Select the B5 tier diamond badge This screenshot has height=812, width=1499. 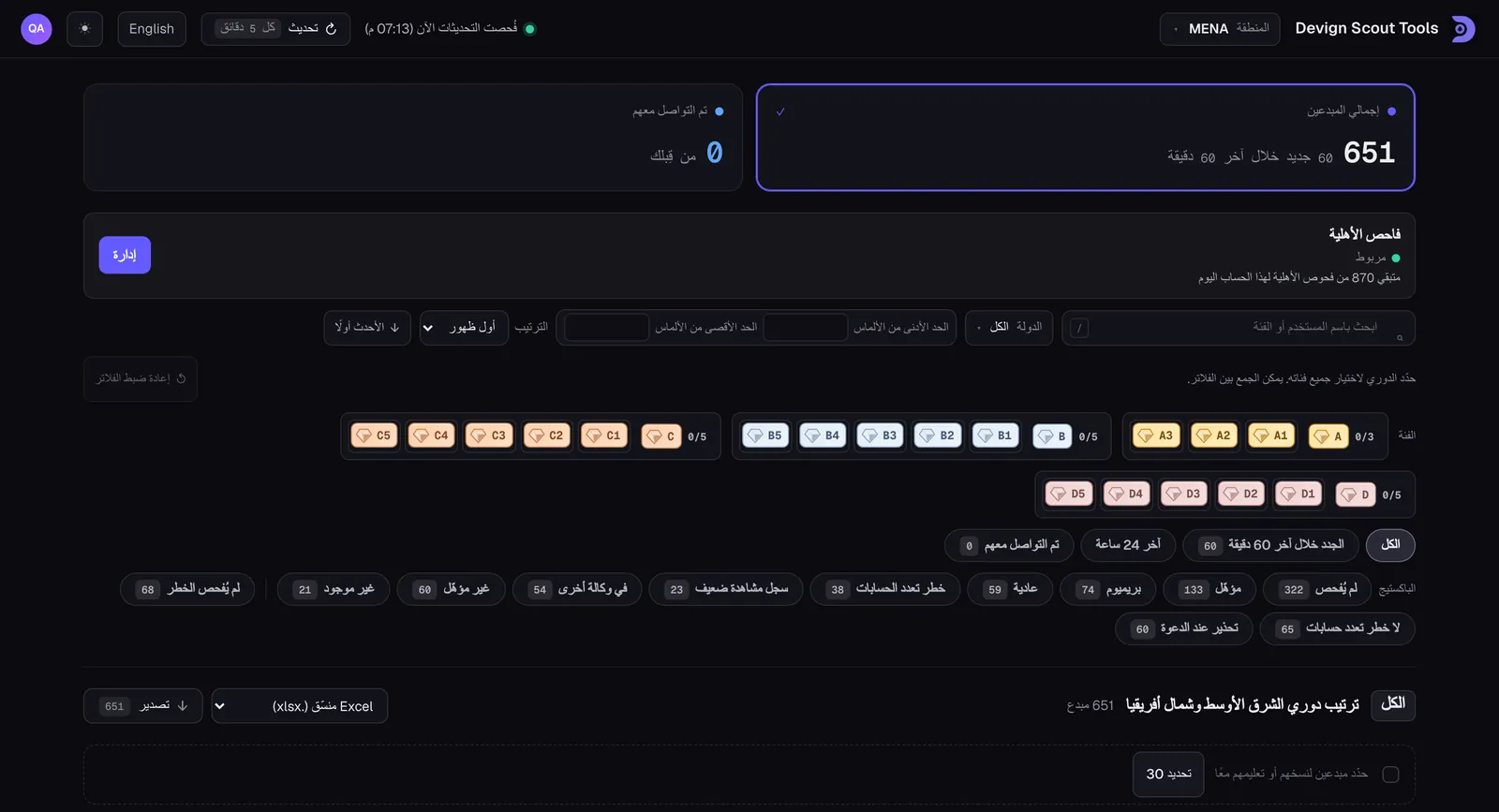765,436
